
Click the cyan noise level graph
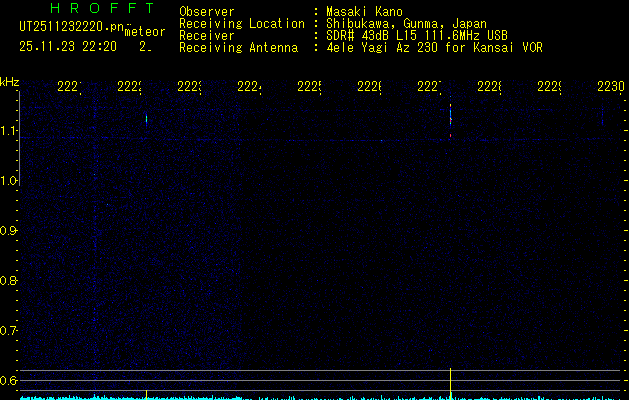321,398
